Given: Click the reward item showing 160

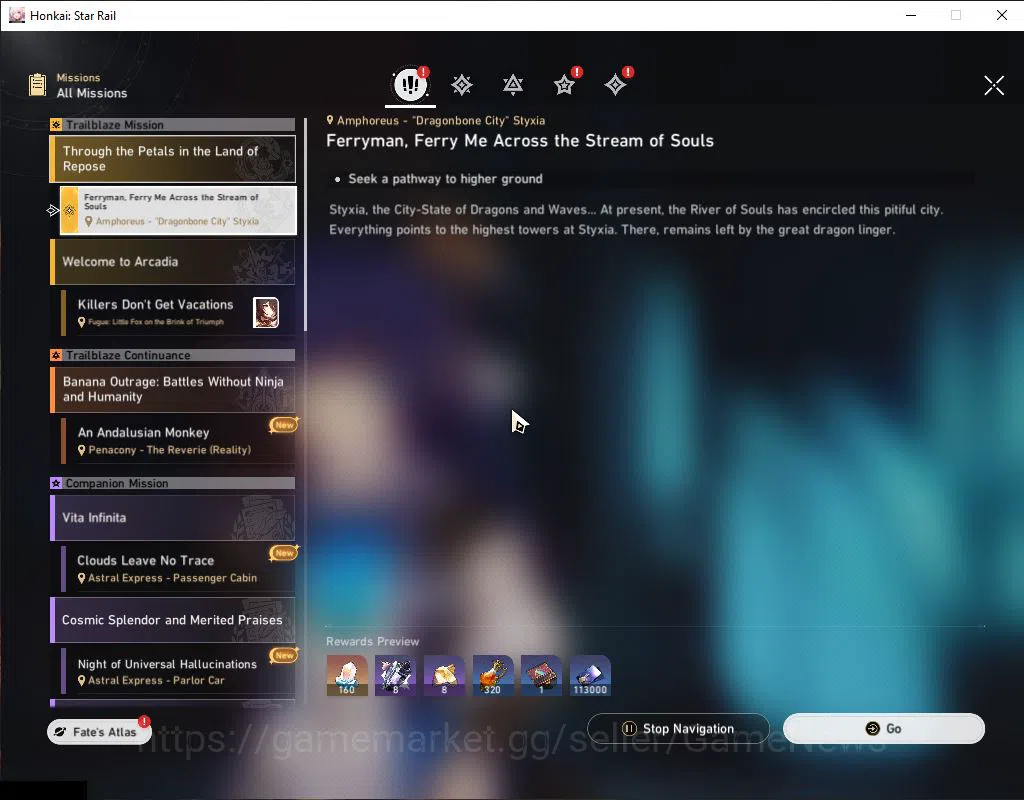Looking at the screenshot, I should pyautogui.click(x=347, y=675).
